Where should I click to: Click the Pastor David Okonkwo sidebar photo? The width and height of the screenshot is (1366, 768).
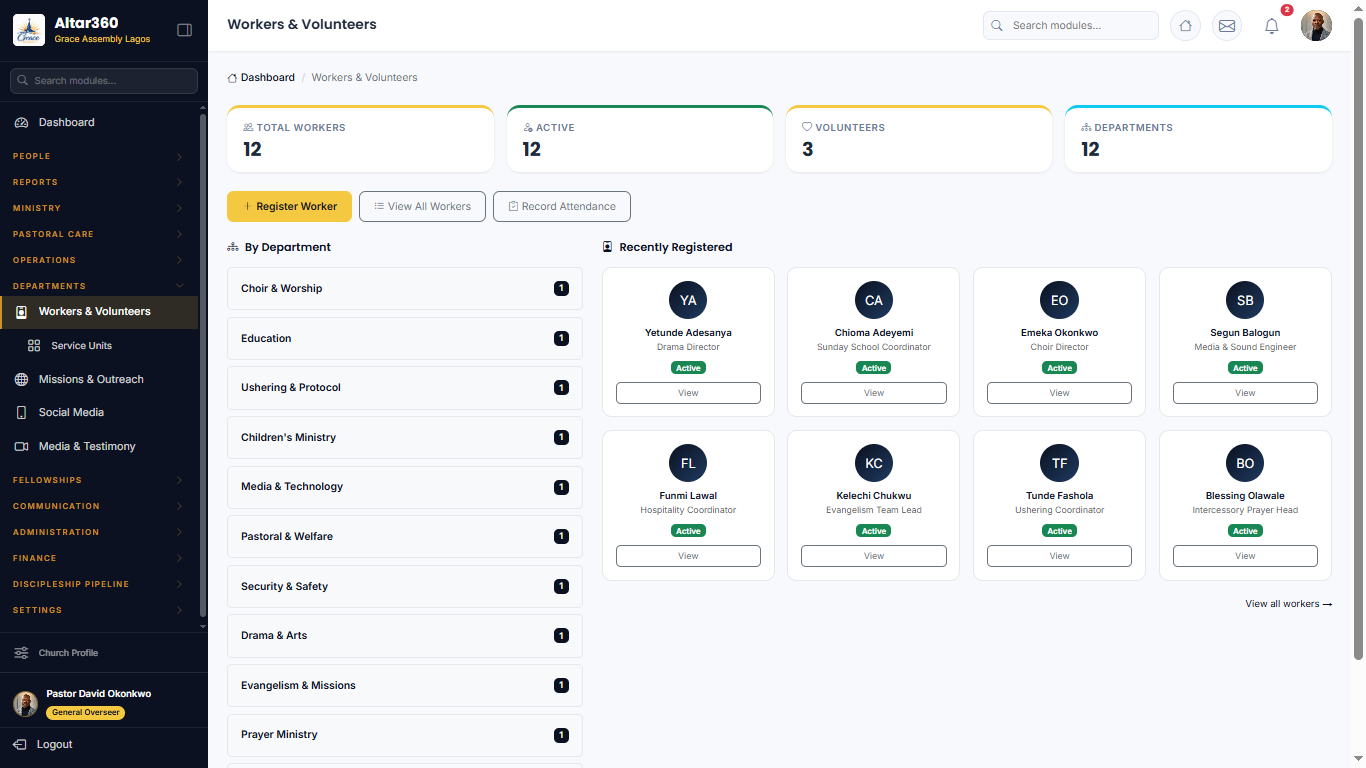tap(25, 704)
